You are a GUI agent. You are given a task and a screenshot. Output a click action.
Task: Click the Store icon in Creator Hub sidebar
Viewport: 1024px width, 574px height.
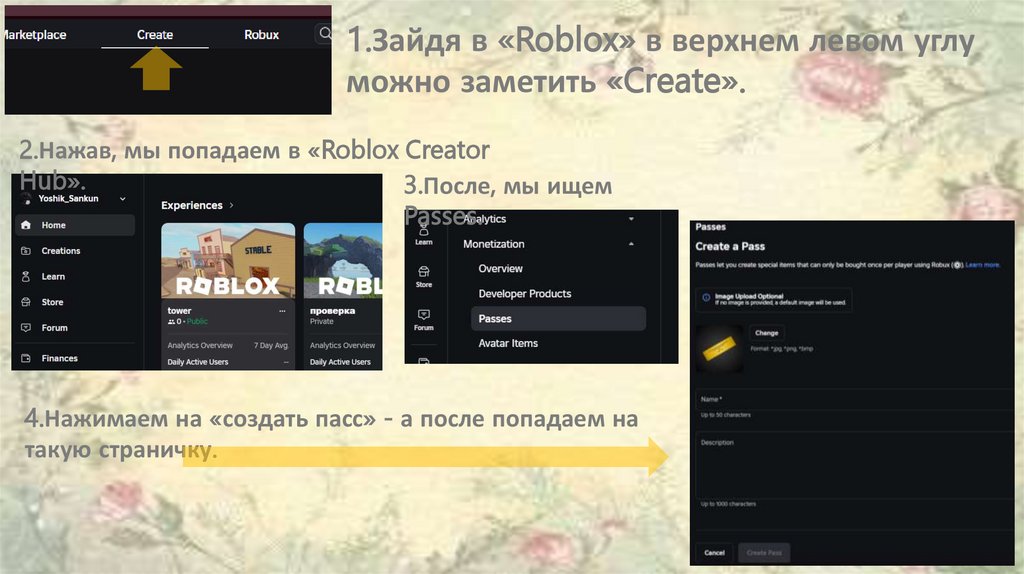click(26, 302)
